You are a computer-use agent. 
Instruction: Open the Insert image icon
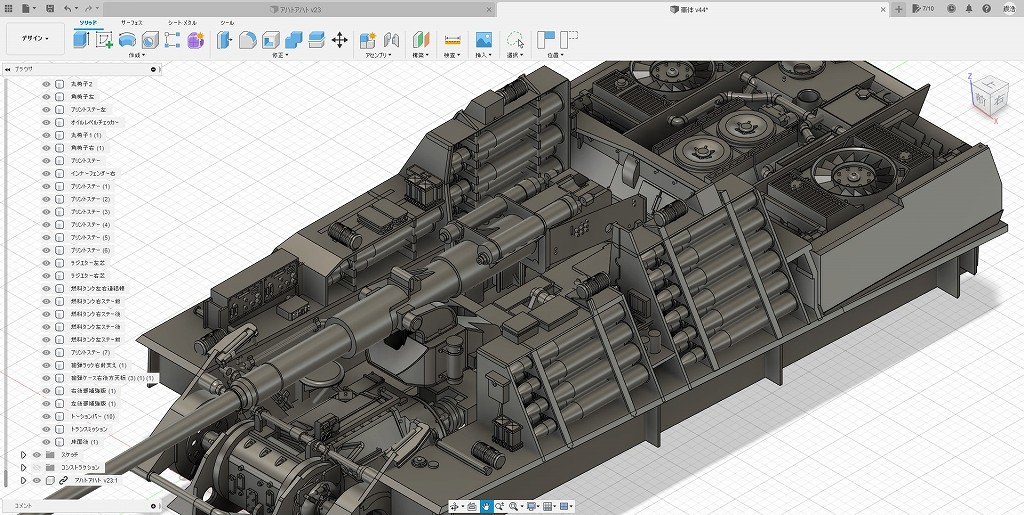(483, 40)
